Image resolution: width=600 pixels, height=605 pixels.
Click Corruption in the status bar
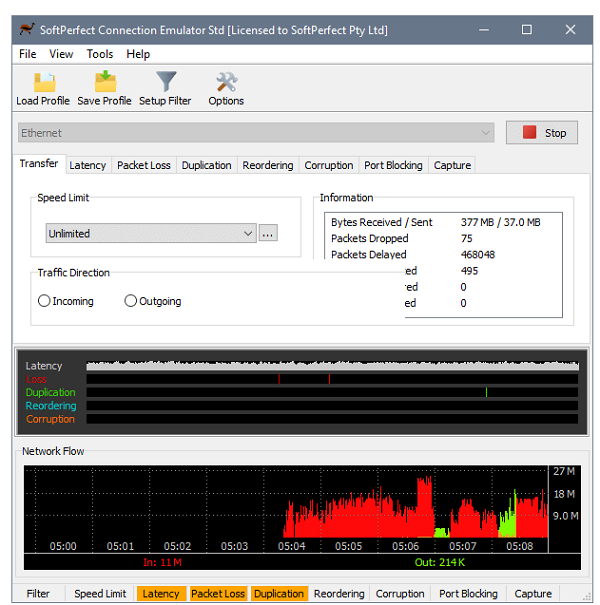(x=400, y=593)
